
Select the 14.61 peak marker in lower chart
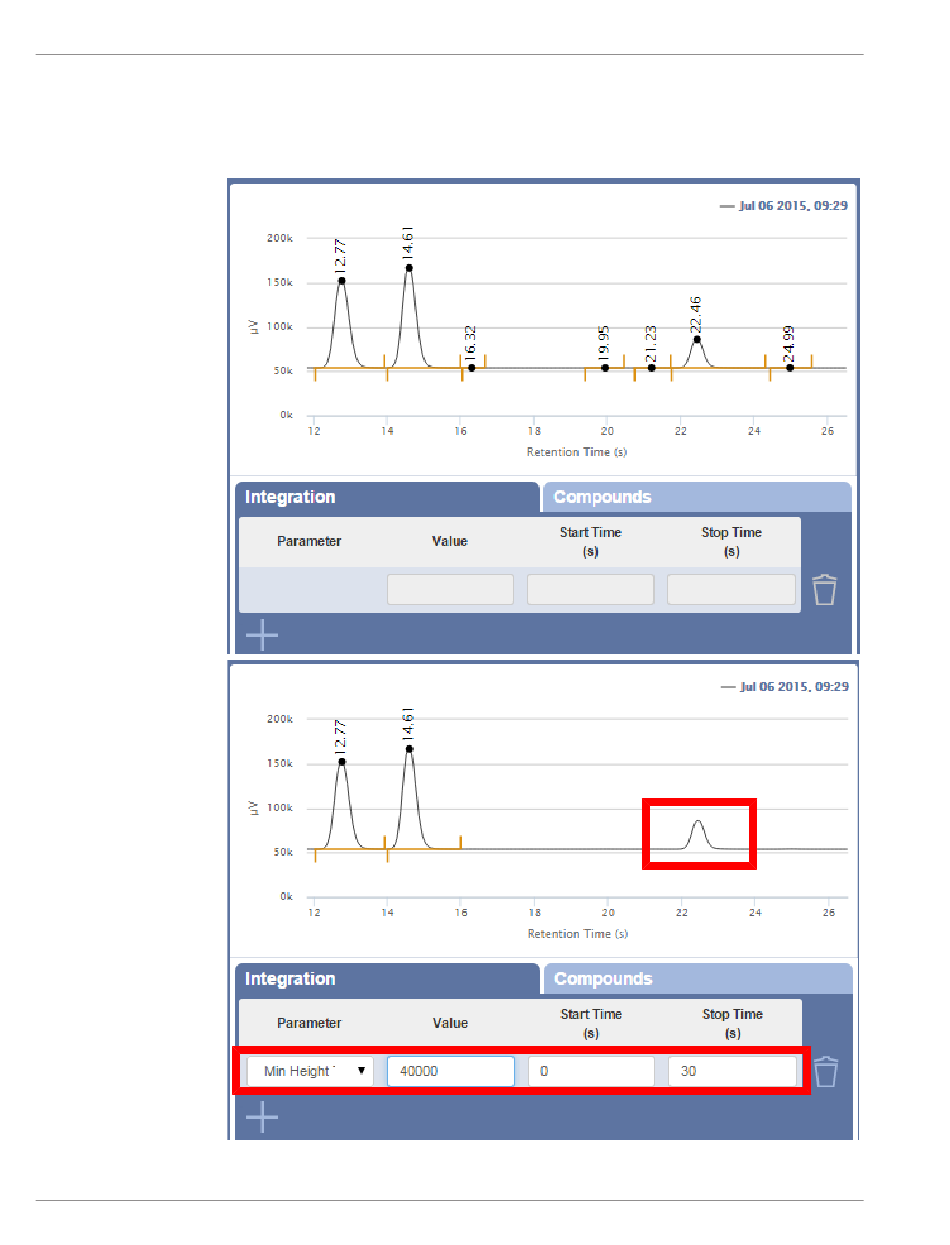pyautogui.click(x=409, y=748)
